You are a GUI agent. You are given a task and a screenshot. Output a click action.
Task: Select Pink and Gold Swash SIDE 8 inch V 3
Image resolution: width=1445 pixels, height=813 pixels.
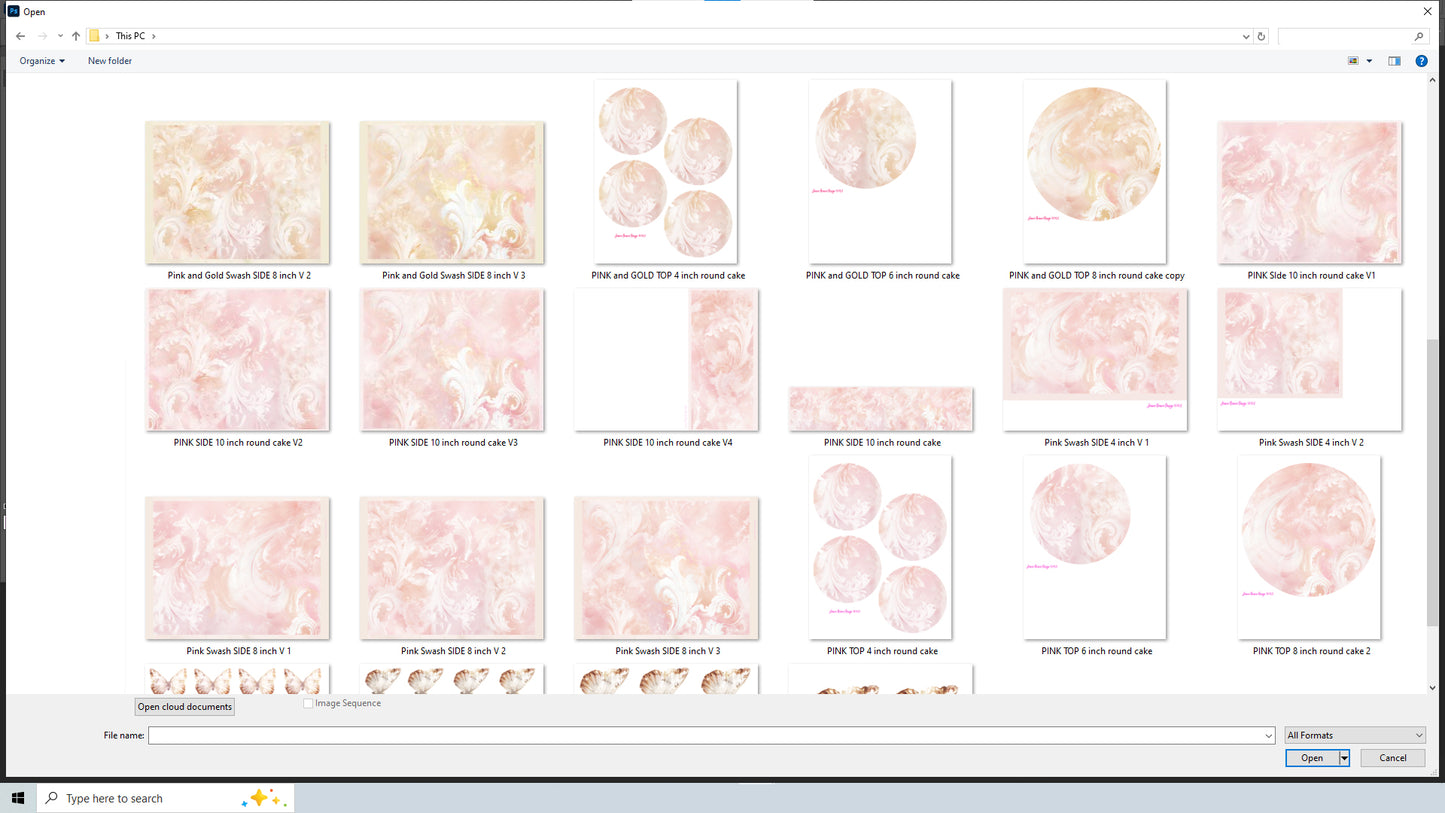(453, 201)
